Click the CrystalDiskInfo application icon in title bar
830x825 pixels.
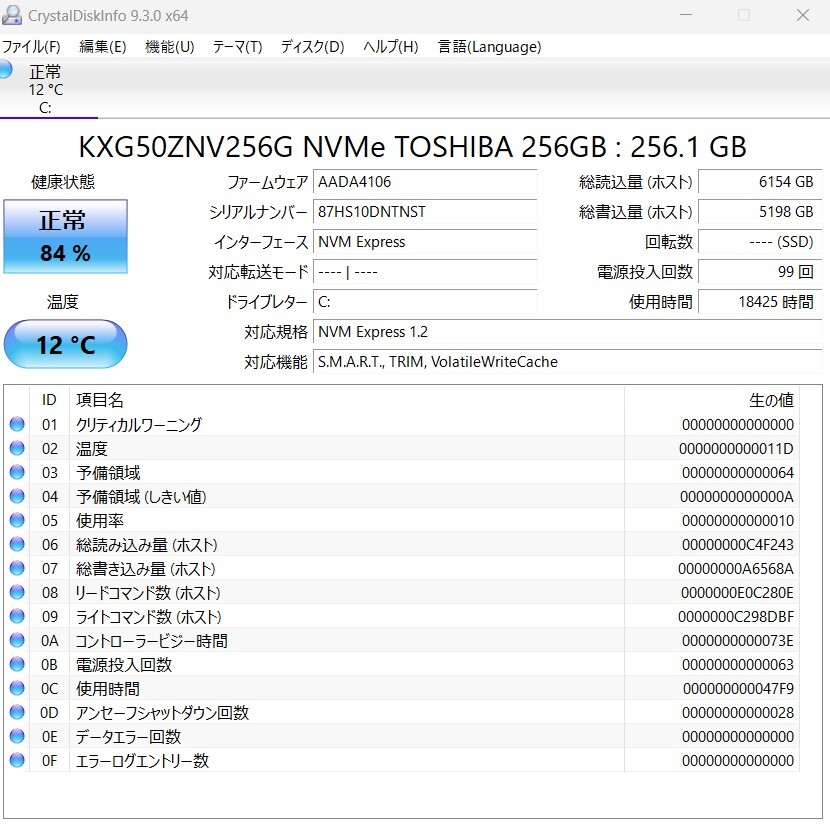[10, 15]
